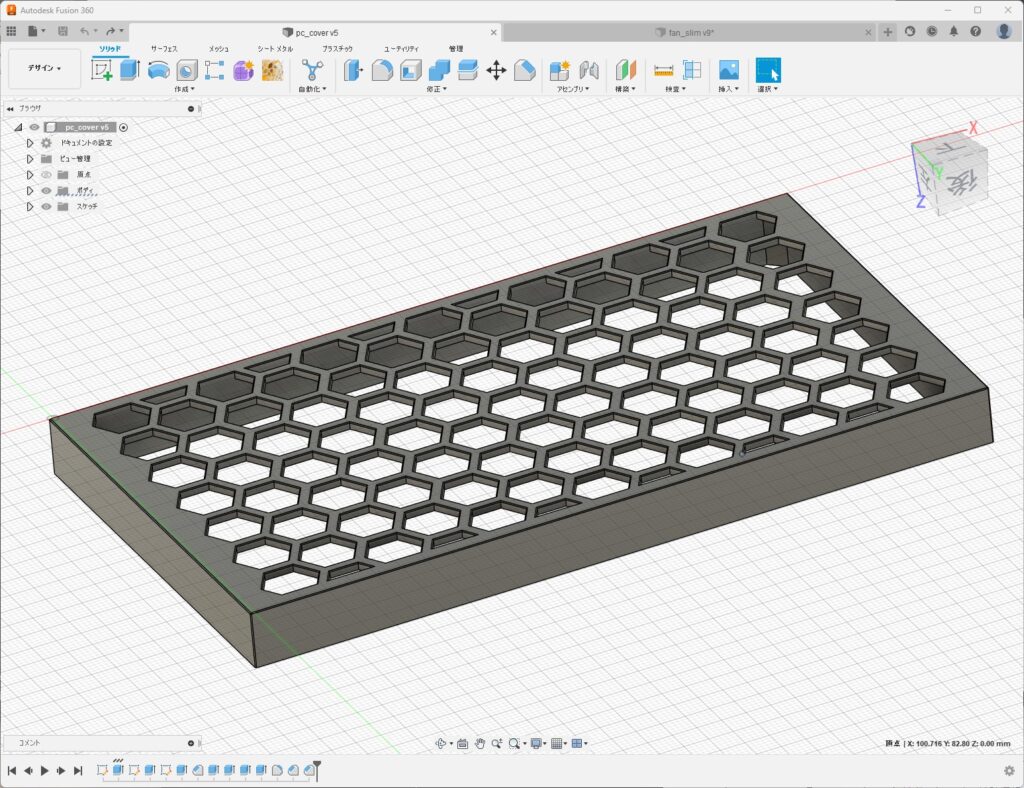Click the Interference inspect icon
Image resolution: width=1024 pixels, height=788 pixels.
click(x=692, y=70)
